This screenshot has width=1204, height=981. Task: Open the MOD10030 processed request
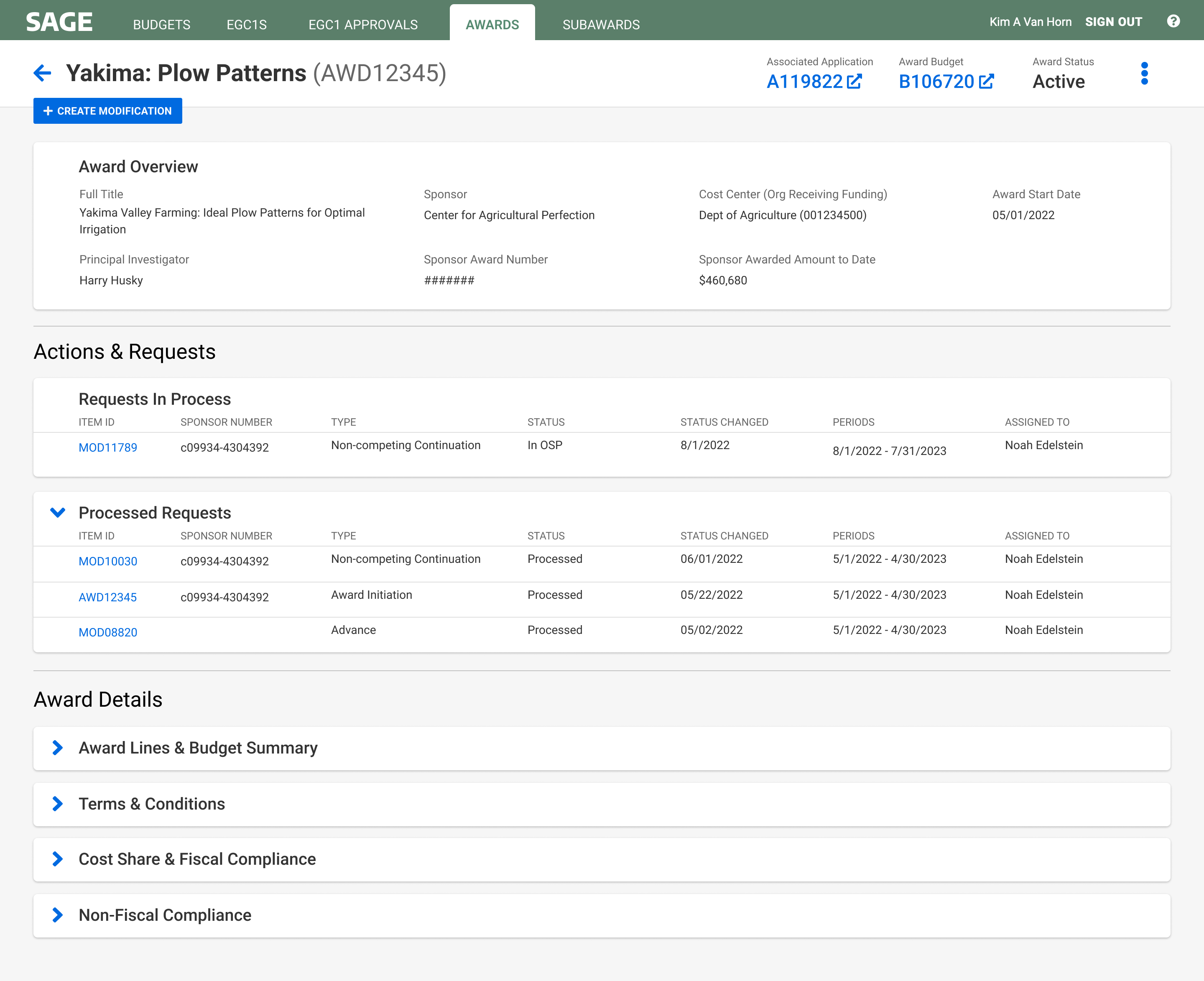click(108, 561)
